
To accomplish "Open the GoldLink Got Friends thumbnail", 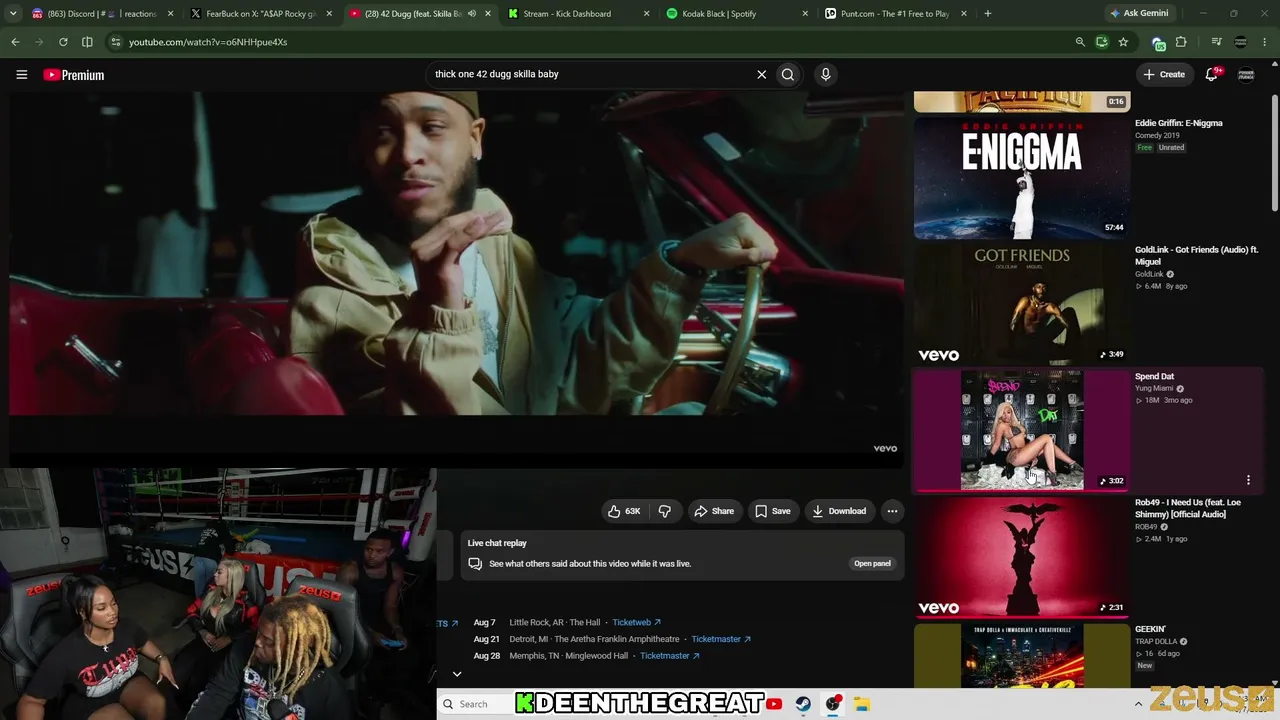I will coord(1022,304).
